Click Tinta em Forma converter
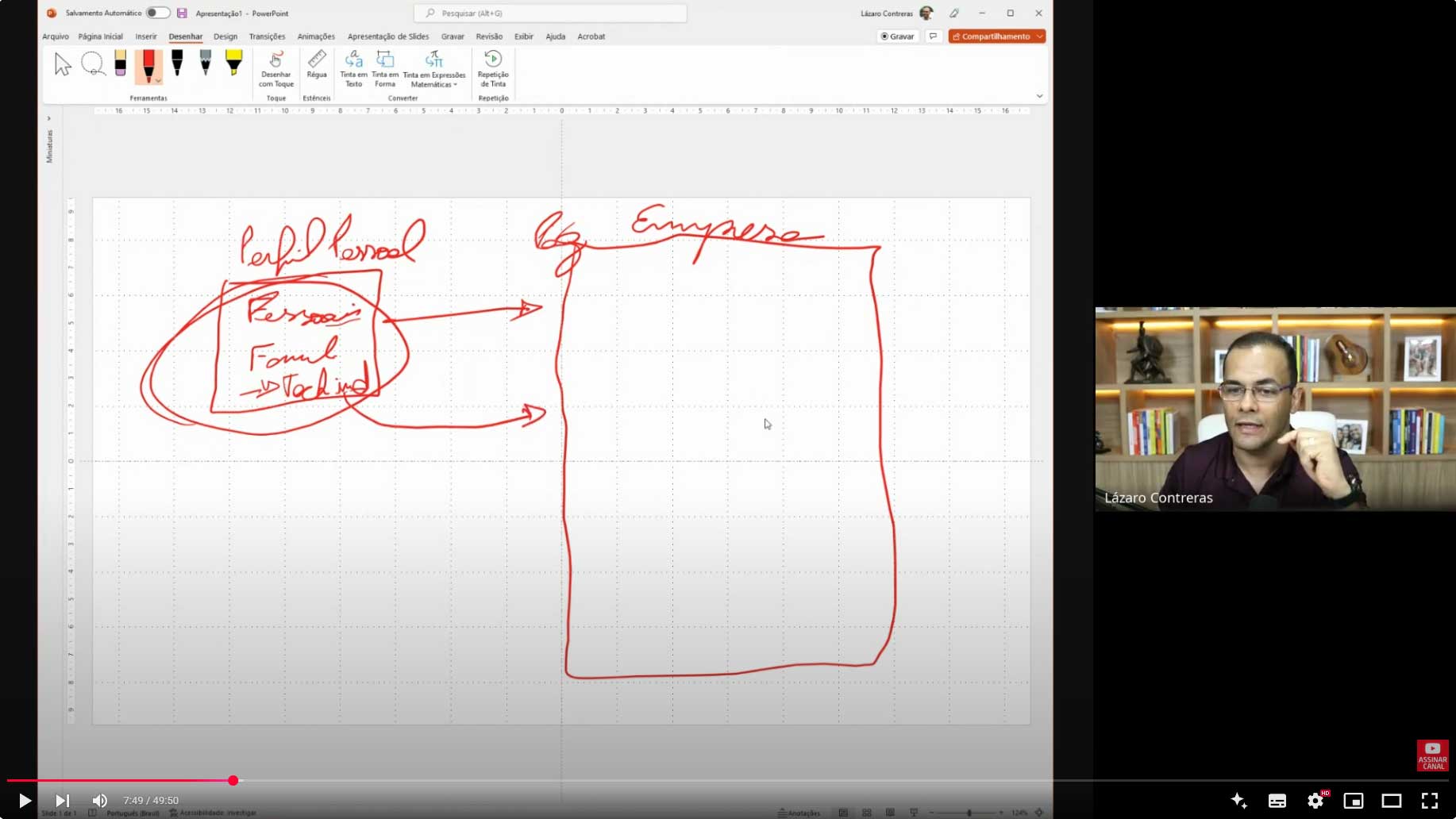Screen dimensions: 1456x819 point(385,69)
